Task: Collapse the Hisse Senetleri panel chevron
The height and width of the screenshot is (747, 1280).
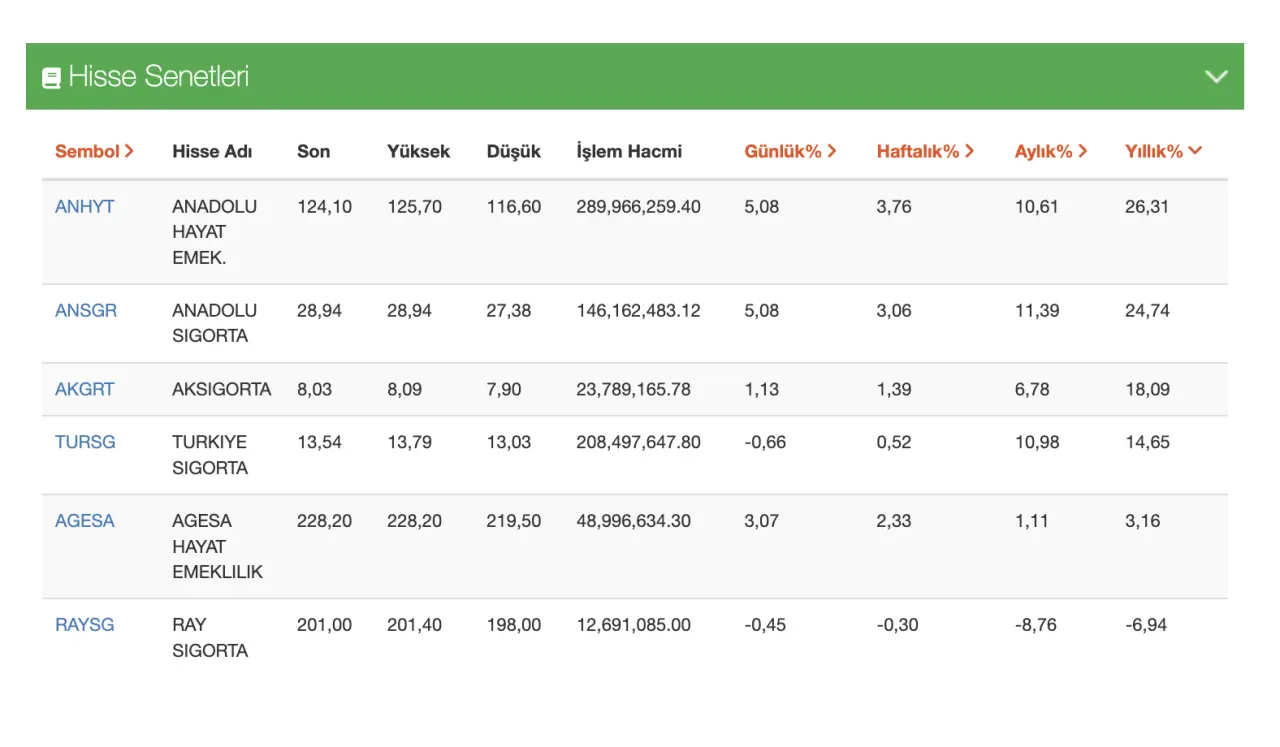Action: pyautogui.click(x=1216, y=77)
